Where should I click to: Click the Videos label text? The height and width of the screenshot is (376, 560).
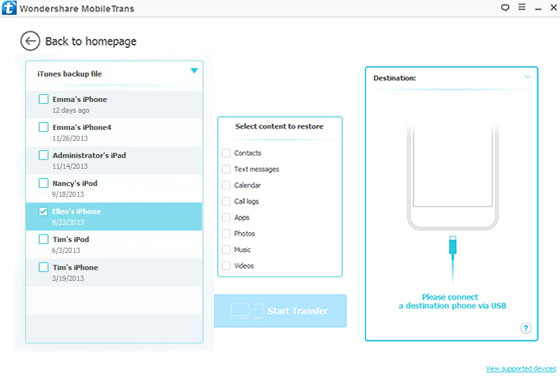244,266
